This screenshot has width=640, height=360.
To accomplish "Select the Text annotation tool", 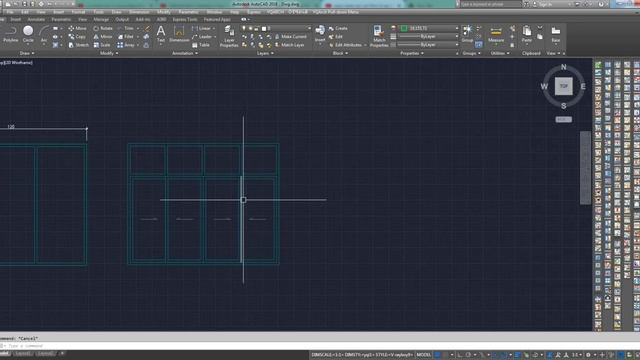I will [x=161, y=34].
